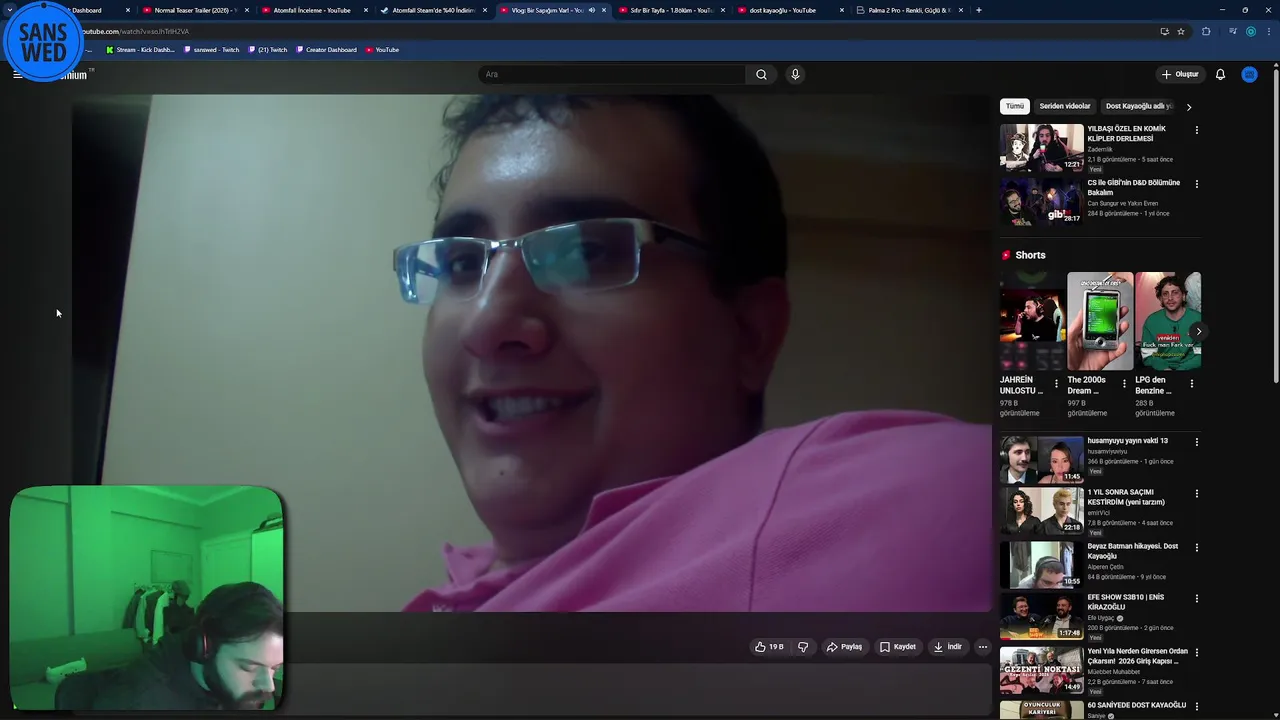Share the video via Paylaş
Viewport: 1280px width, 720px height.
tap(844, 647)
